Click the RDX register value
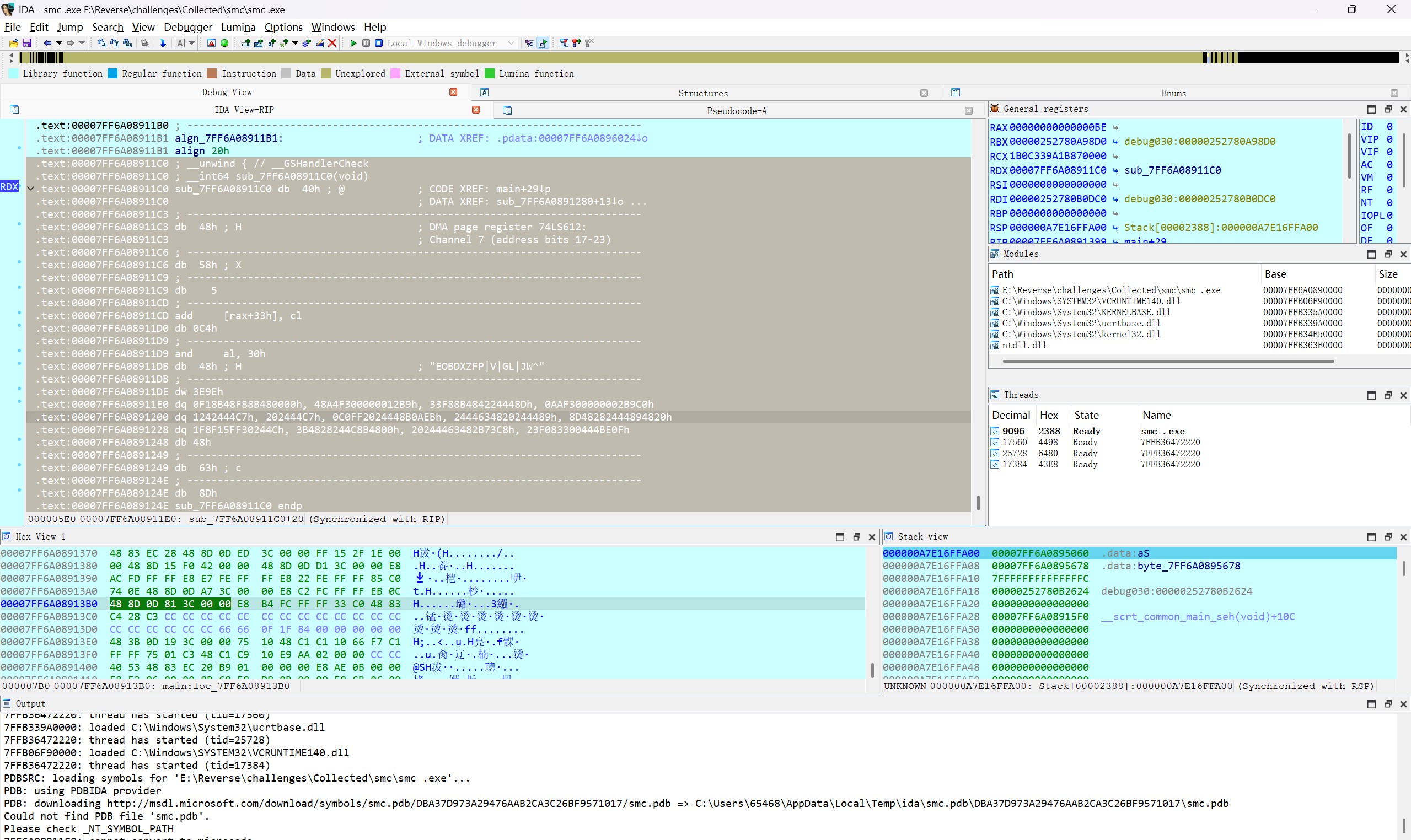This screenshot has height=840, width=1411. (1058, 170)
